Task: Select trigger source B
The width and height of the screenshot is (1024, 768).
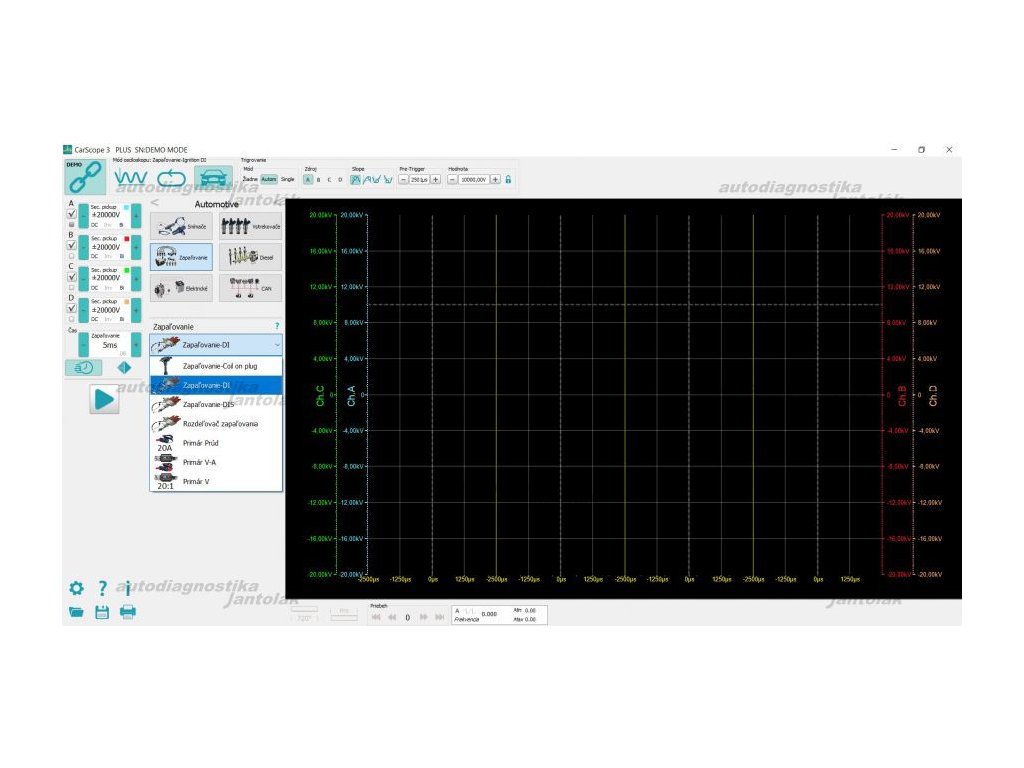Action: coord(319,180)
